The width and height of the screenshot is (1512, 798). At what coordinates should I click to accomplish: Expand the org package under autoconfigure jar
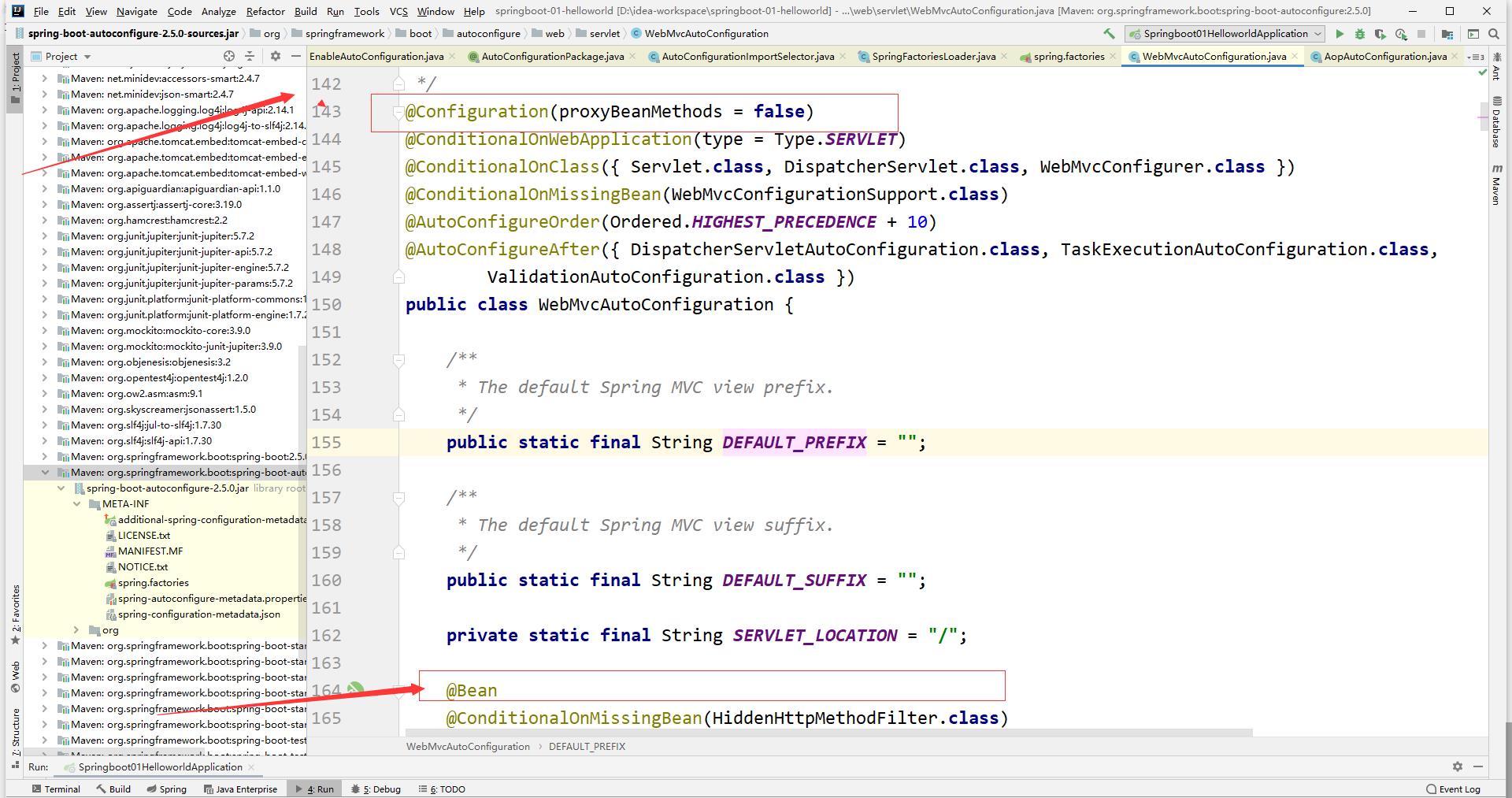[76, 629]
